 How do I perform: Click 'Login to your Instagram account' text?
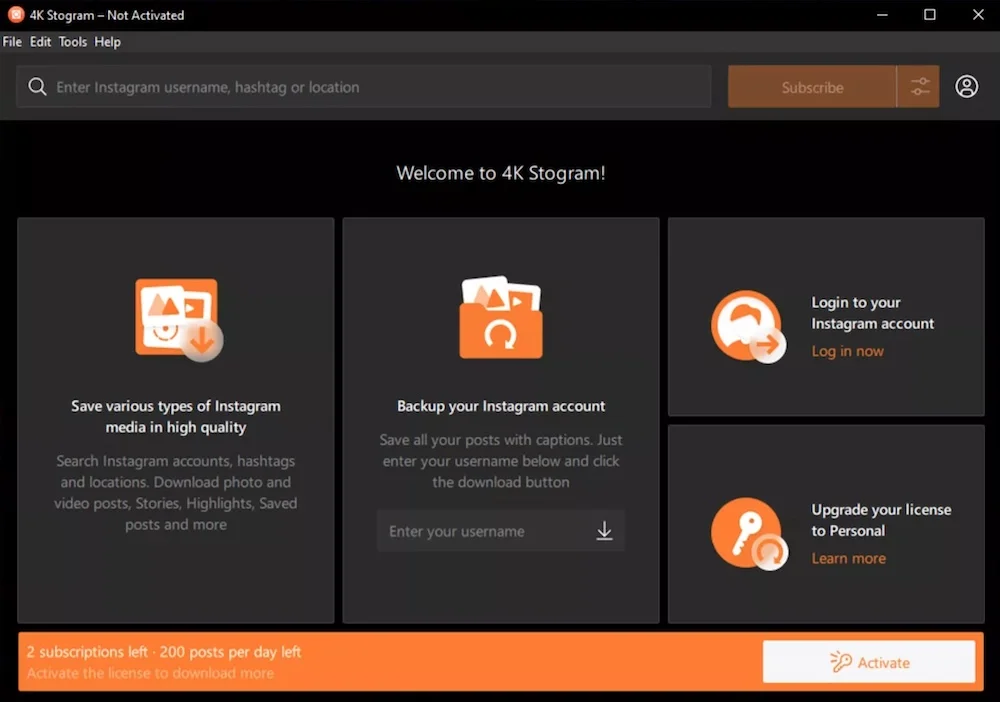coord(872,313)
